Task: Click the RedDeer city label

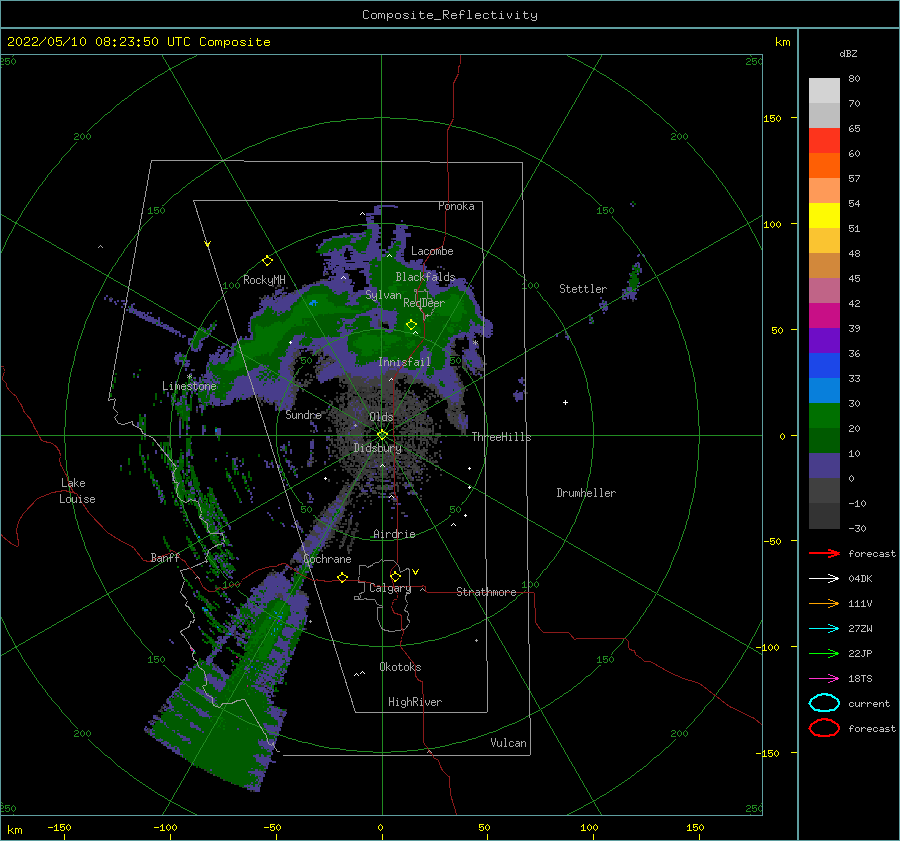Action: click(x=424, y=303)
